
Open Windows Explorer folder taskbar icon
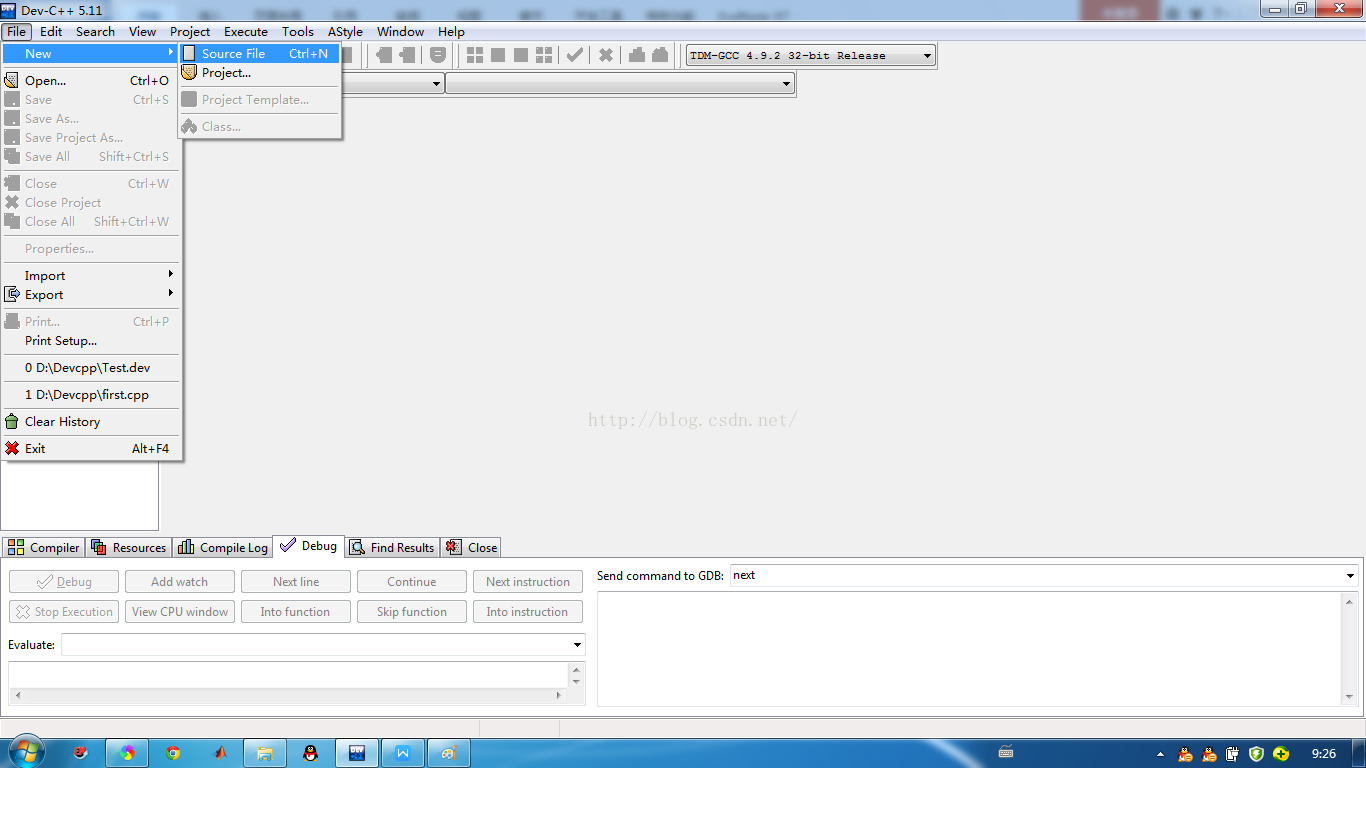pos(265,753)
